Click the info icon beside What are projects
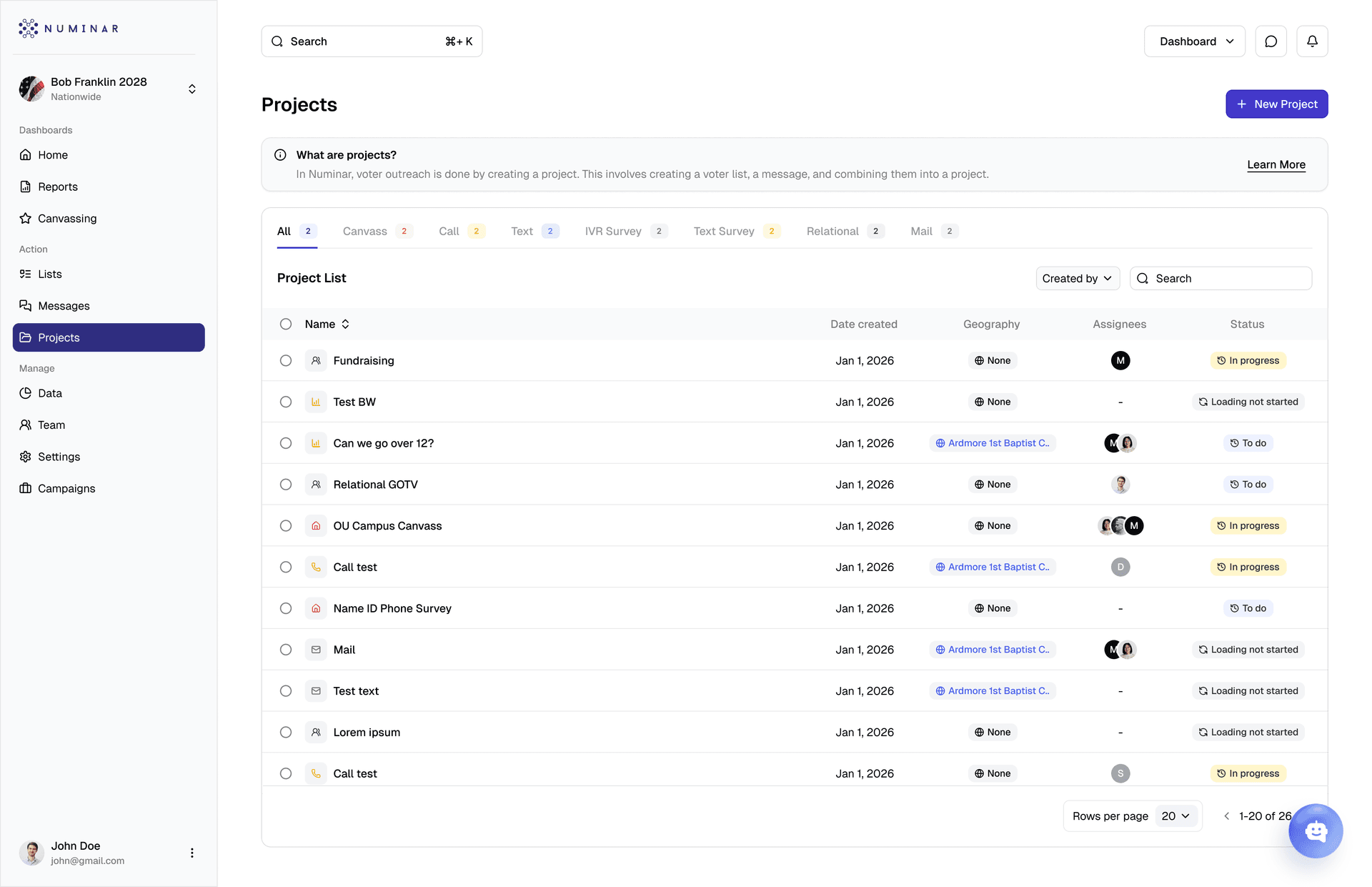Image resolution: width=1372 pixels, height=887 pixels. (280, 155)
